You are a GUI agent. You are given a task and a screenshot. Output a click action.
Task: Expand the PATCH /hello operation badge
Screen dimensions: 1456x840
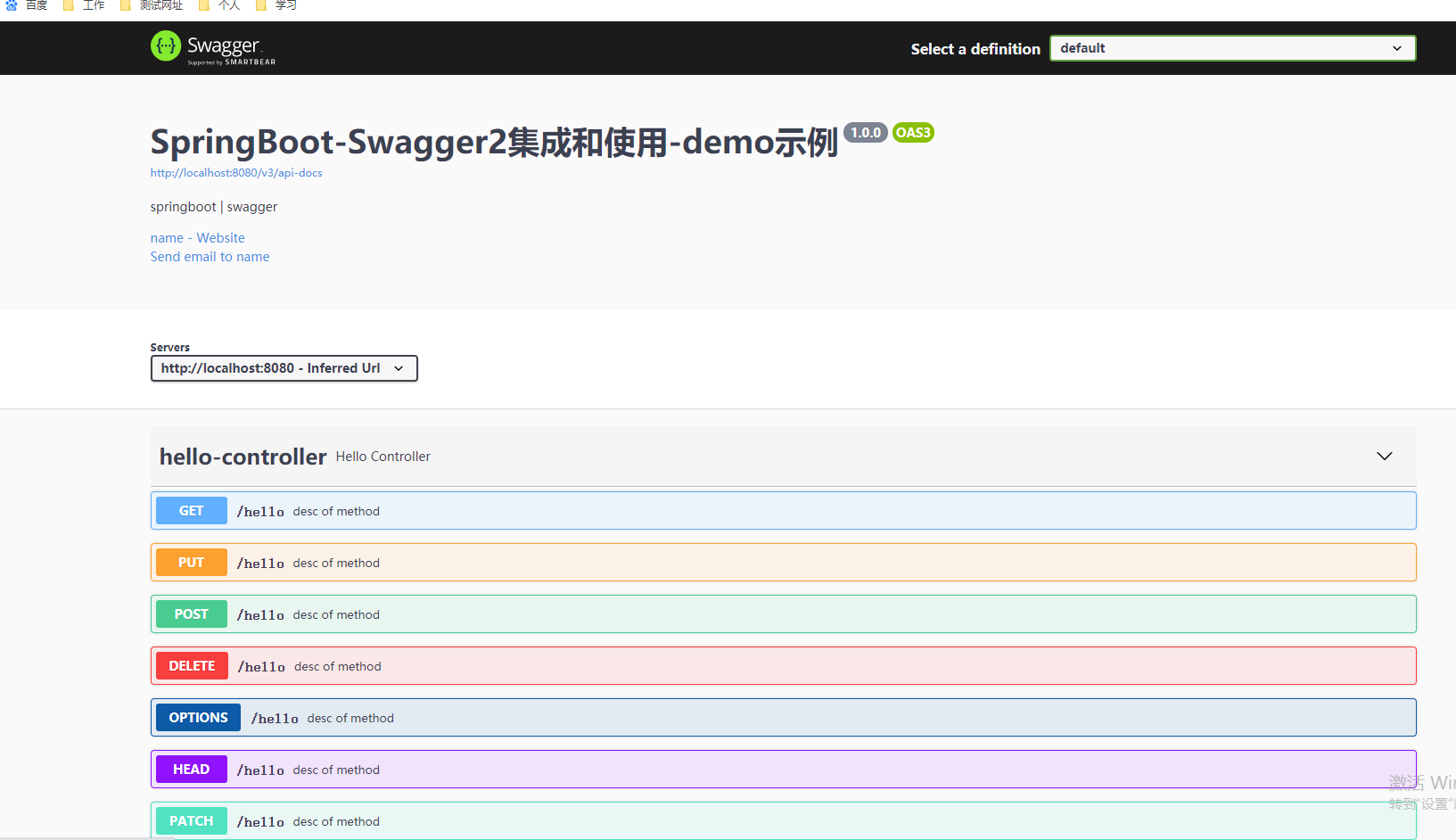click(191, 821)
